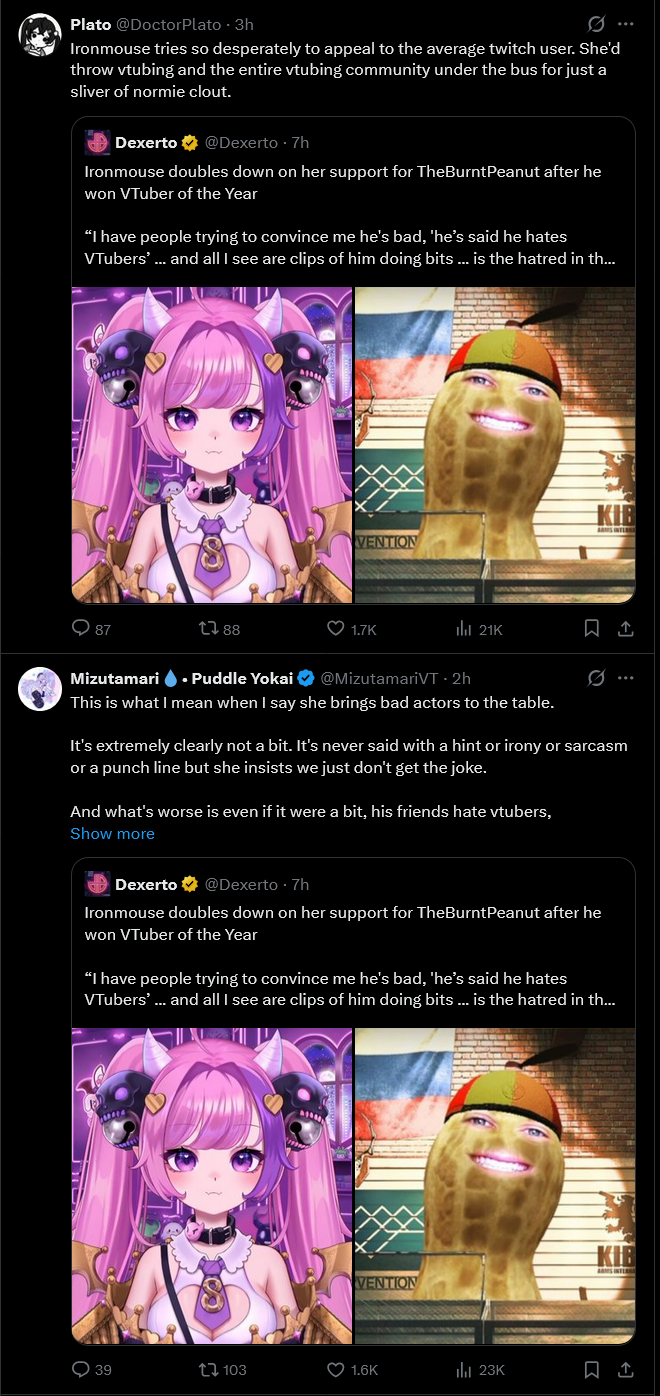Viewport: 660px width, 1396px height.
Task: Open replies on Plato's post with 87 comments
Action: [x=92, y=628]
